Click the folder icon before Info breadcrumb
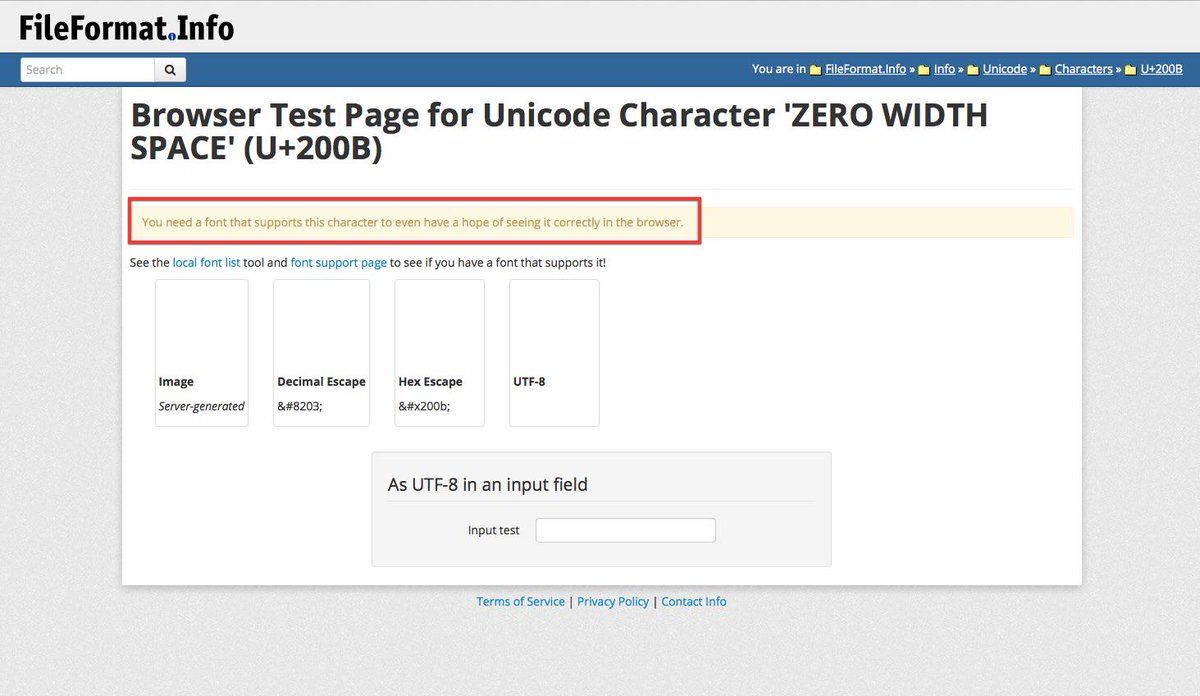The width and height of the screenshot is (1200, 696). click(924, 70)
